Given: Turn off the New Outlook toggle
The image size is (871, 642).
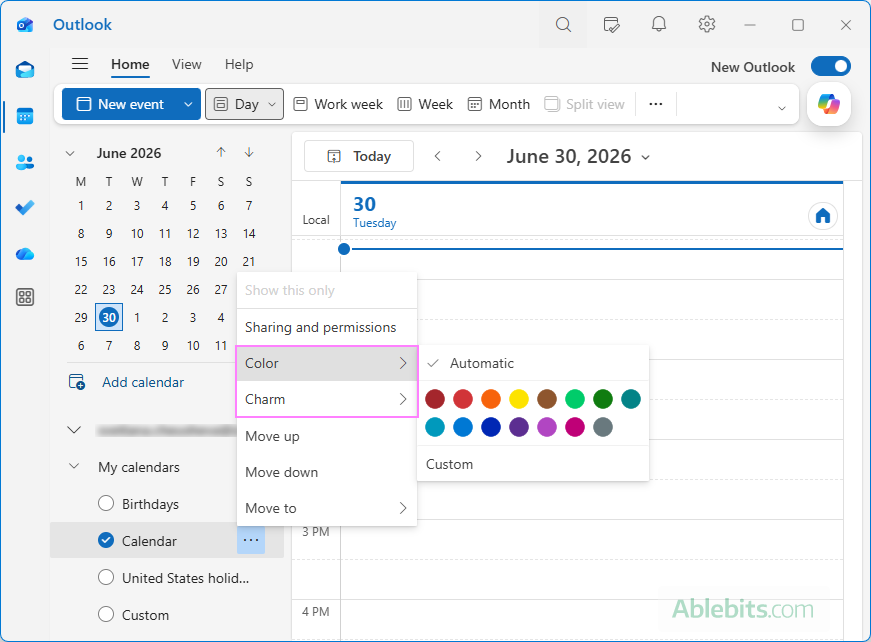Looking at the screenshot, I should click(x=830, y=67).
